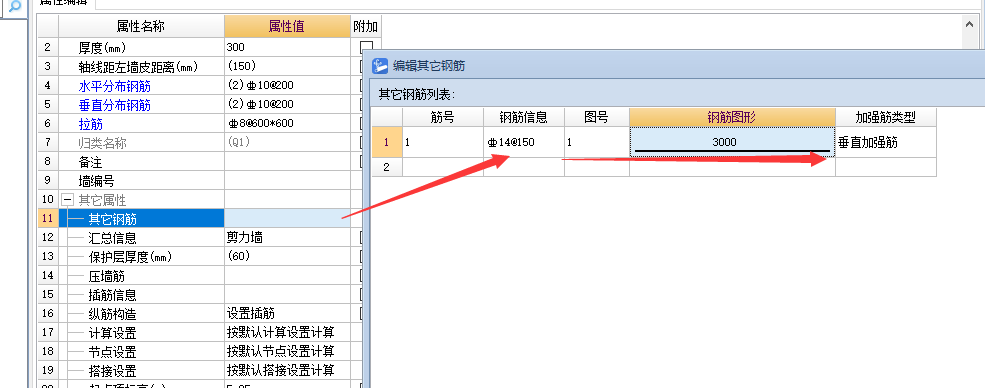
Task: Collapse the 其它属性 group
Action: (x=68, y=200)
